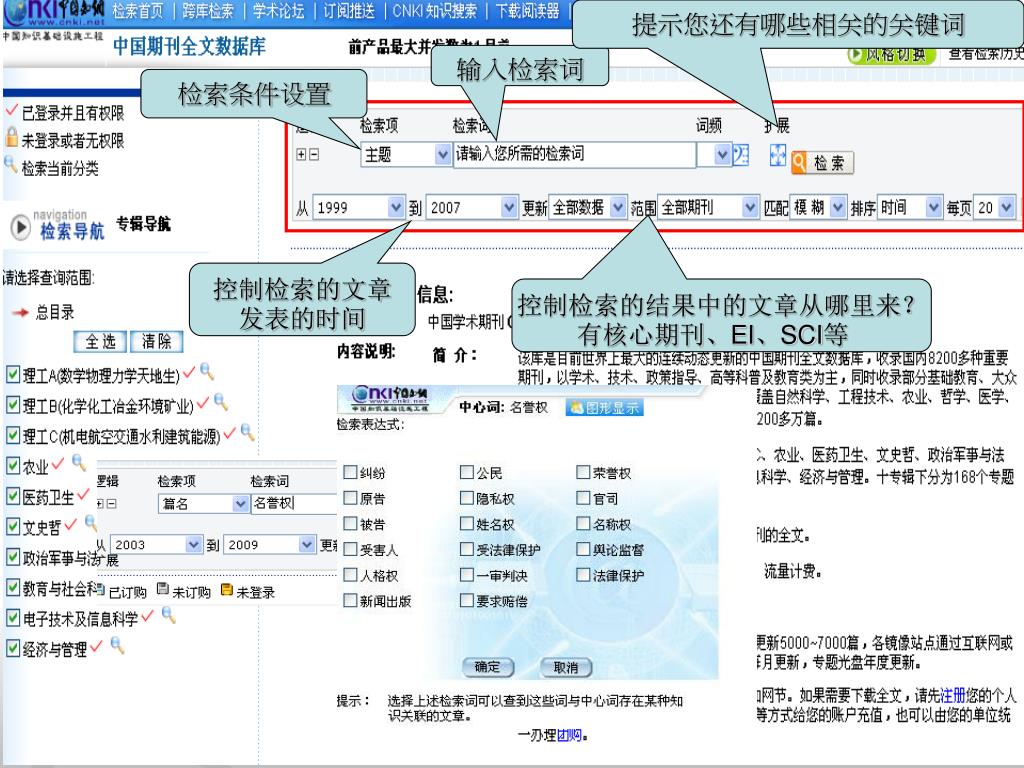Screen dimensions: 1024x768
Task: Open the 跨库检索 menu item
Action: tap(208, 11)
